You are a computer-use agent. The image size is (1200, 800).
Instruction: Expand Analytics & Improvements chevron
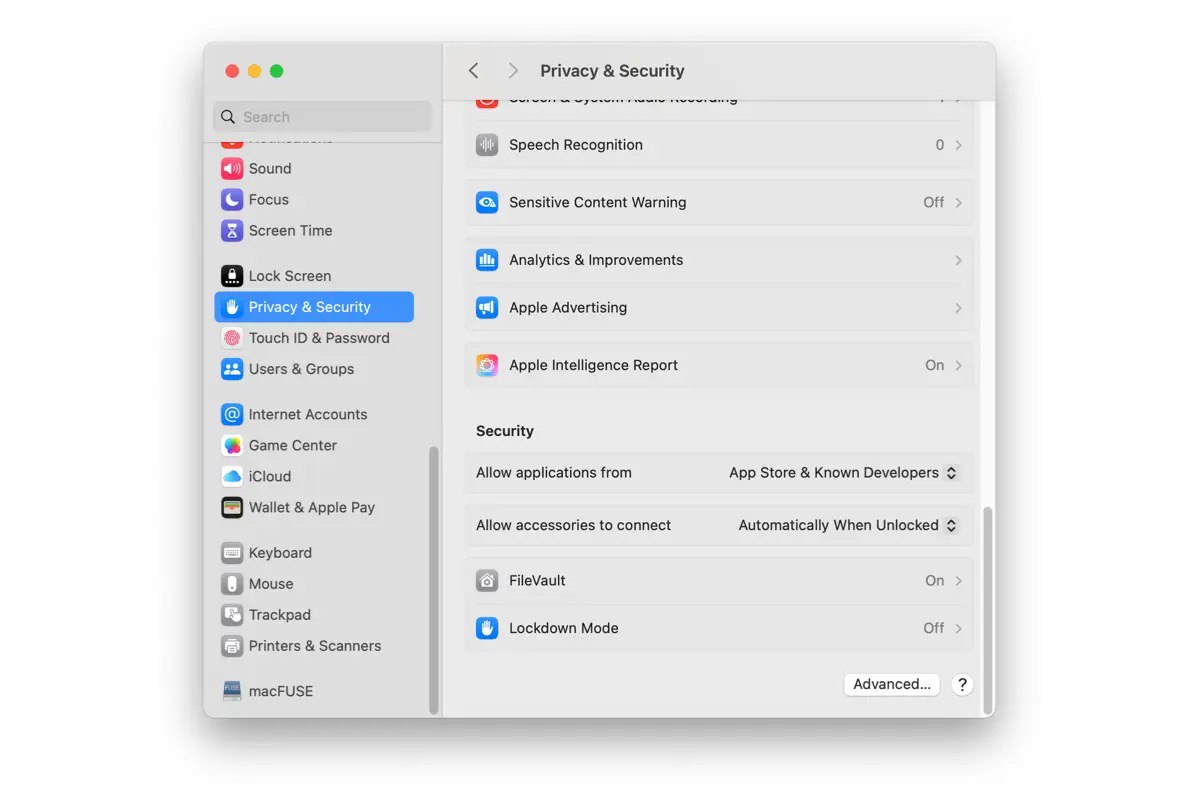coord(958,260)
